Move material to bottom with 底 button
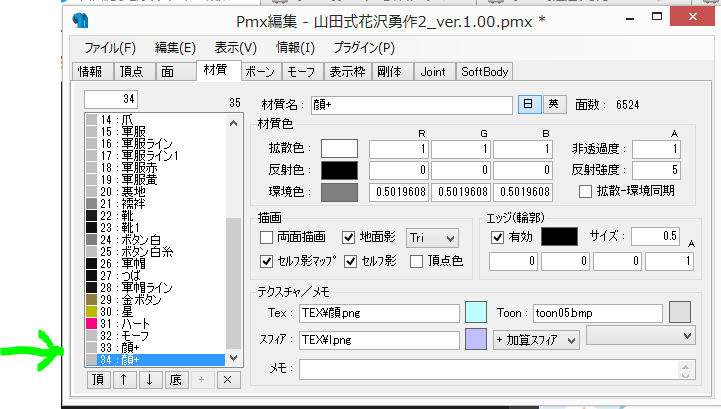Image resolution: width=721 pixels, height=409 pixels. click(176, 380)
